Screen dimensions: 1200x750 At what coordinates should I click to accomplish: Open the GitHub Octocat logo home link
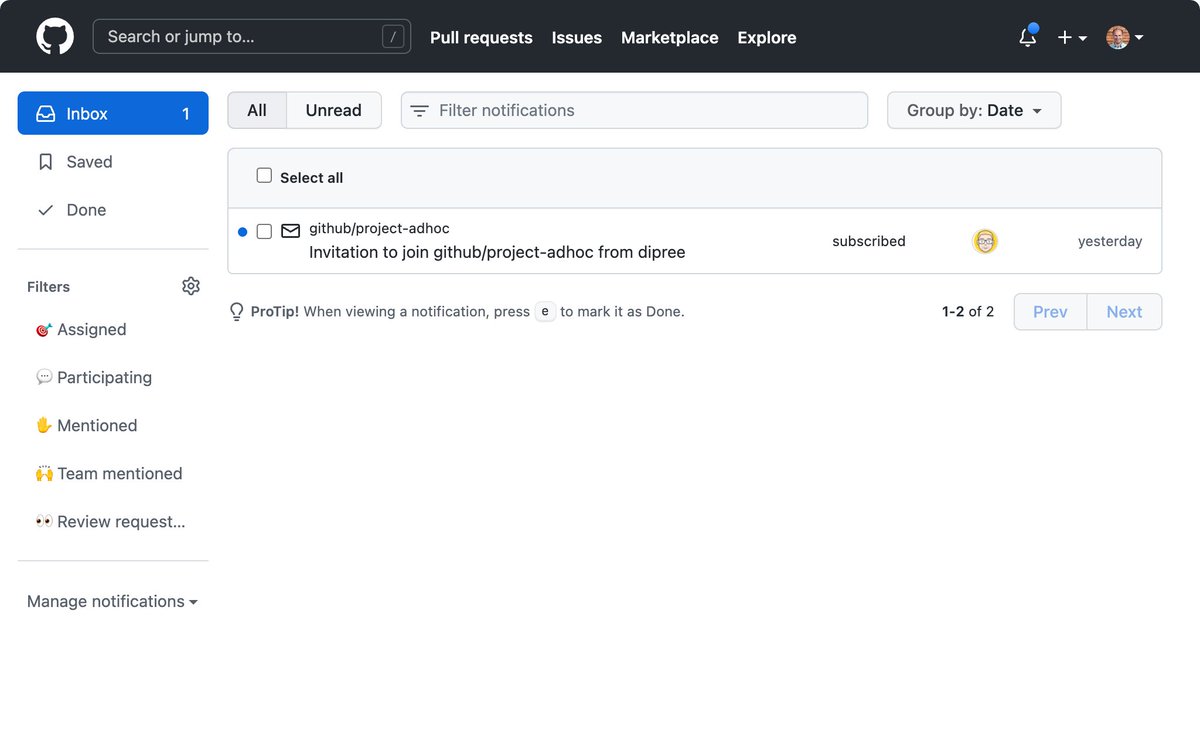(55, 37)
